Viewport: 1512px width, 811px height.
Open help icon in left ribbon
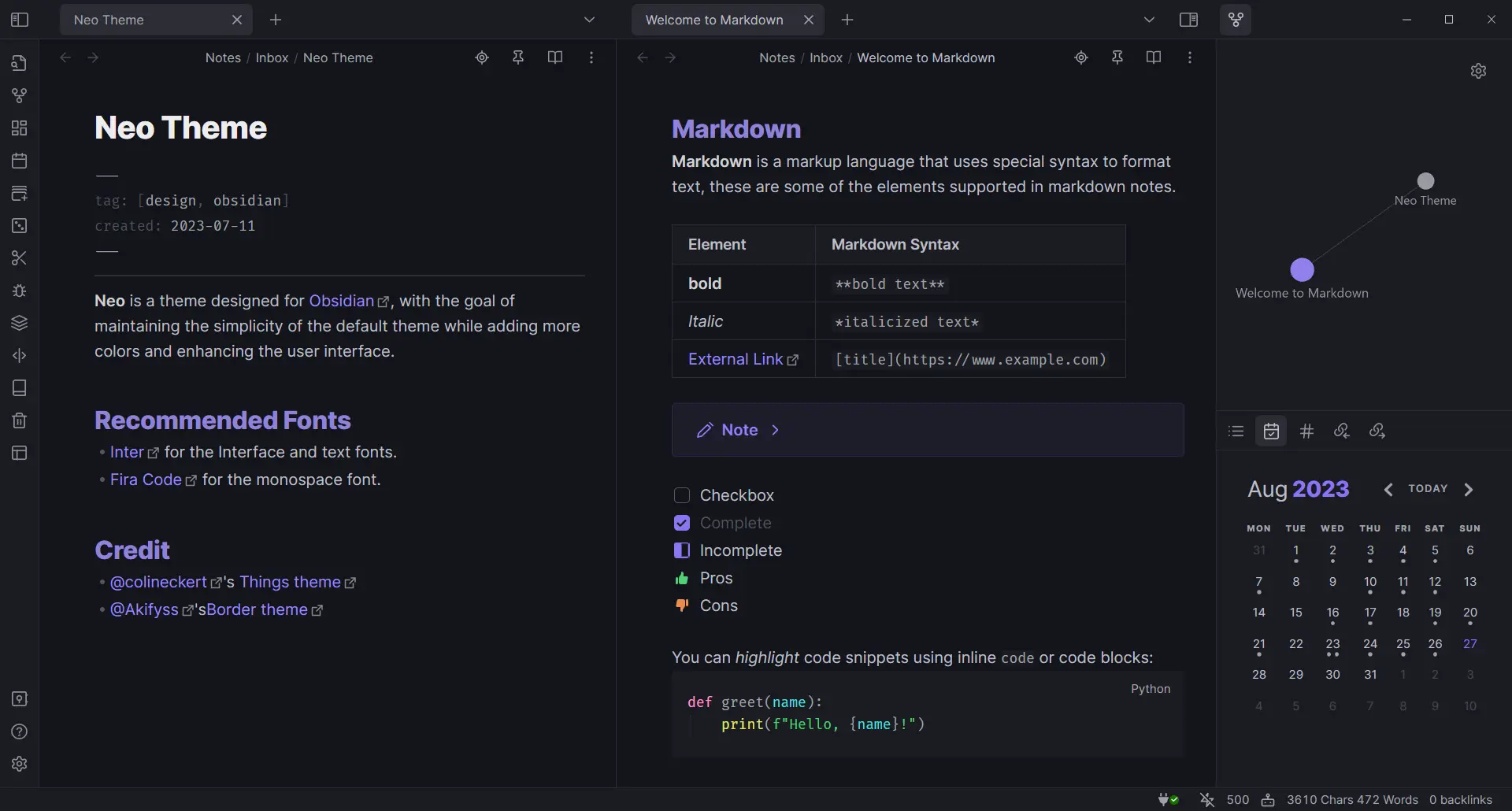(x=20, y=731)
